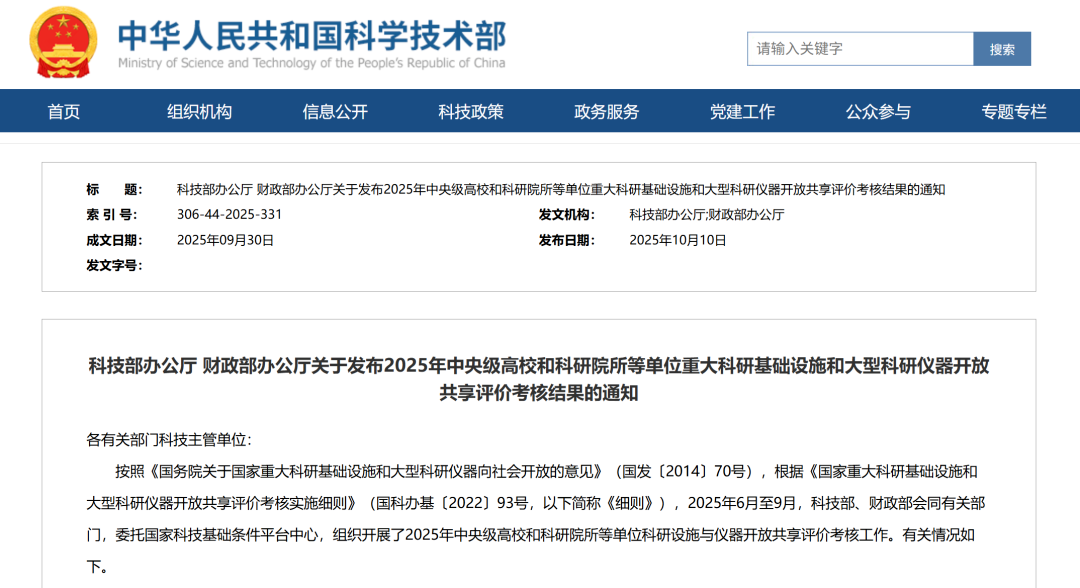Select 信息公开 from the navigation bar
Screen dimensions: 1080x588
click(335, 111)
